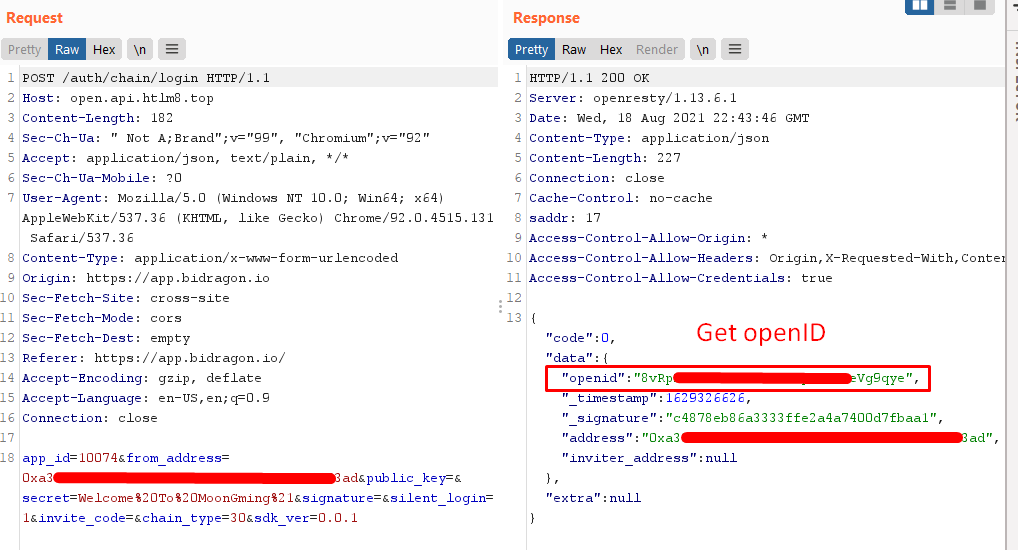Click the Access-Control-Allow-Origin header
Image resolution: width=1018 pixels, height=550 pixels.
coord(649,238)
